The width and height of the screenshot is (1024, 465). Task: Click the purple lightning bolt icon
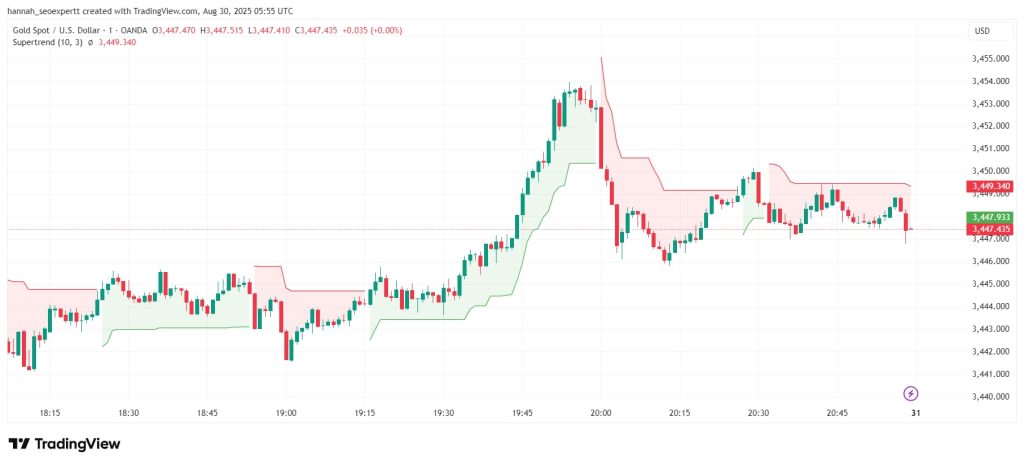911,393
